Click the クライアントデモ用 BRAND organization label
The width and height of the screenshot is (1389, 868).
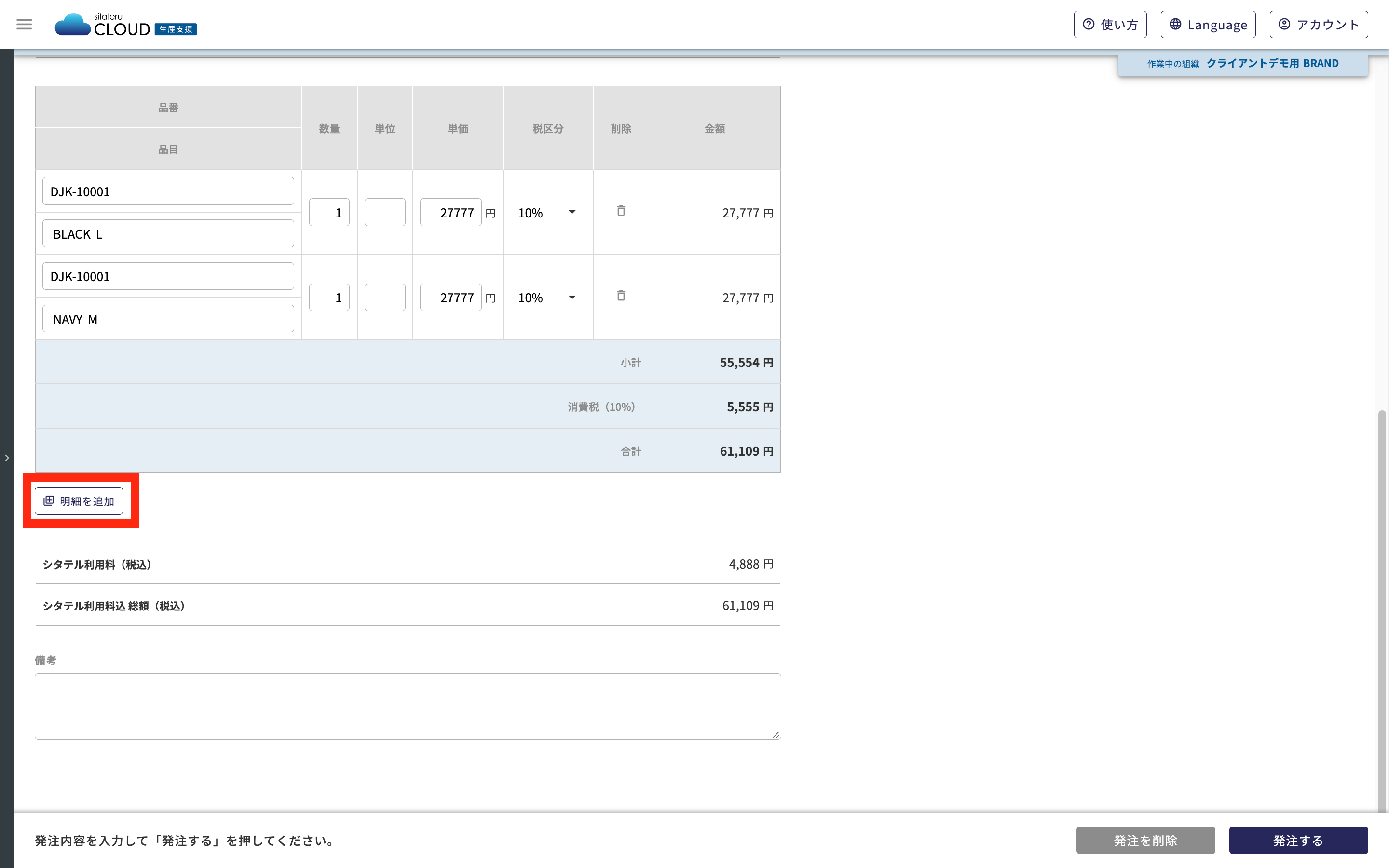tap(1272, 63)
